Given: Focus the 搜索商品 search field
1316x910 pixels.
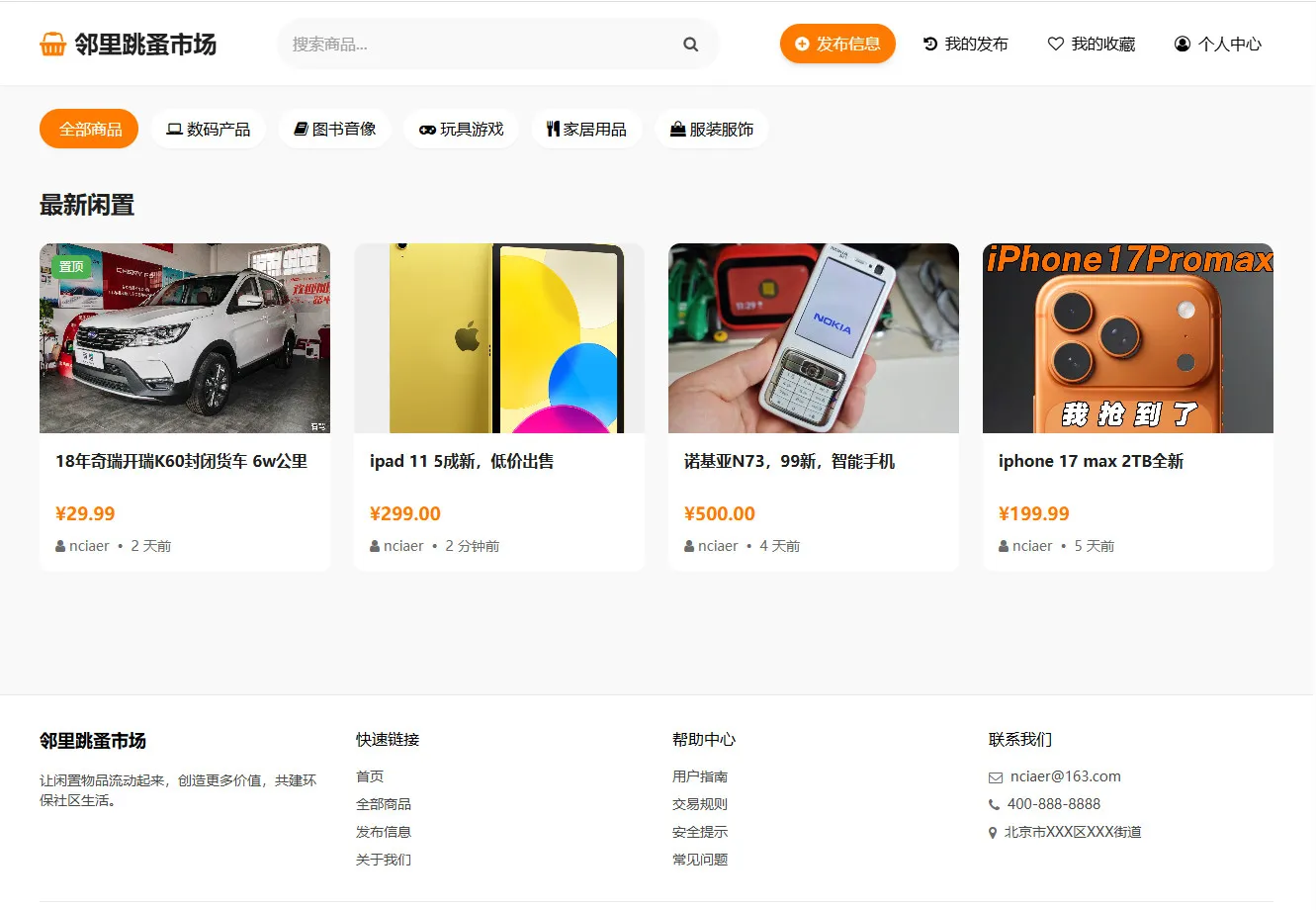Looking at the screenshot, I should [497, 45].
